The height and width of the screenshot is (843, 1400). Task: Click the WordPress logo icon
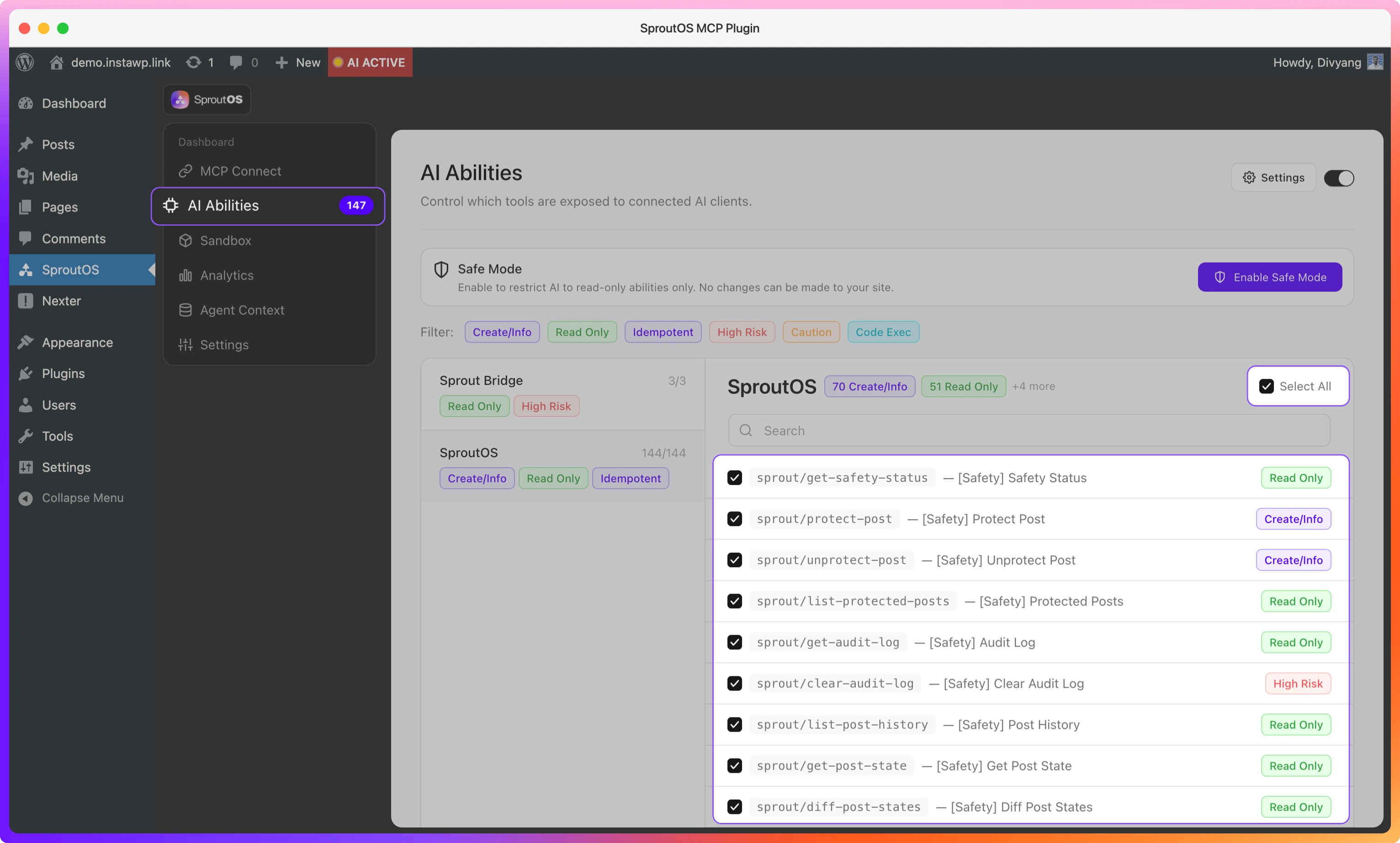pyautogui.click(x=25, y=62)
